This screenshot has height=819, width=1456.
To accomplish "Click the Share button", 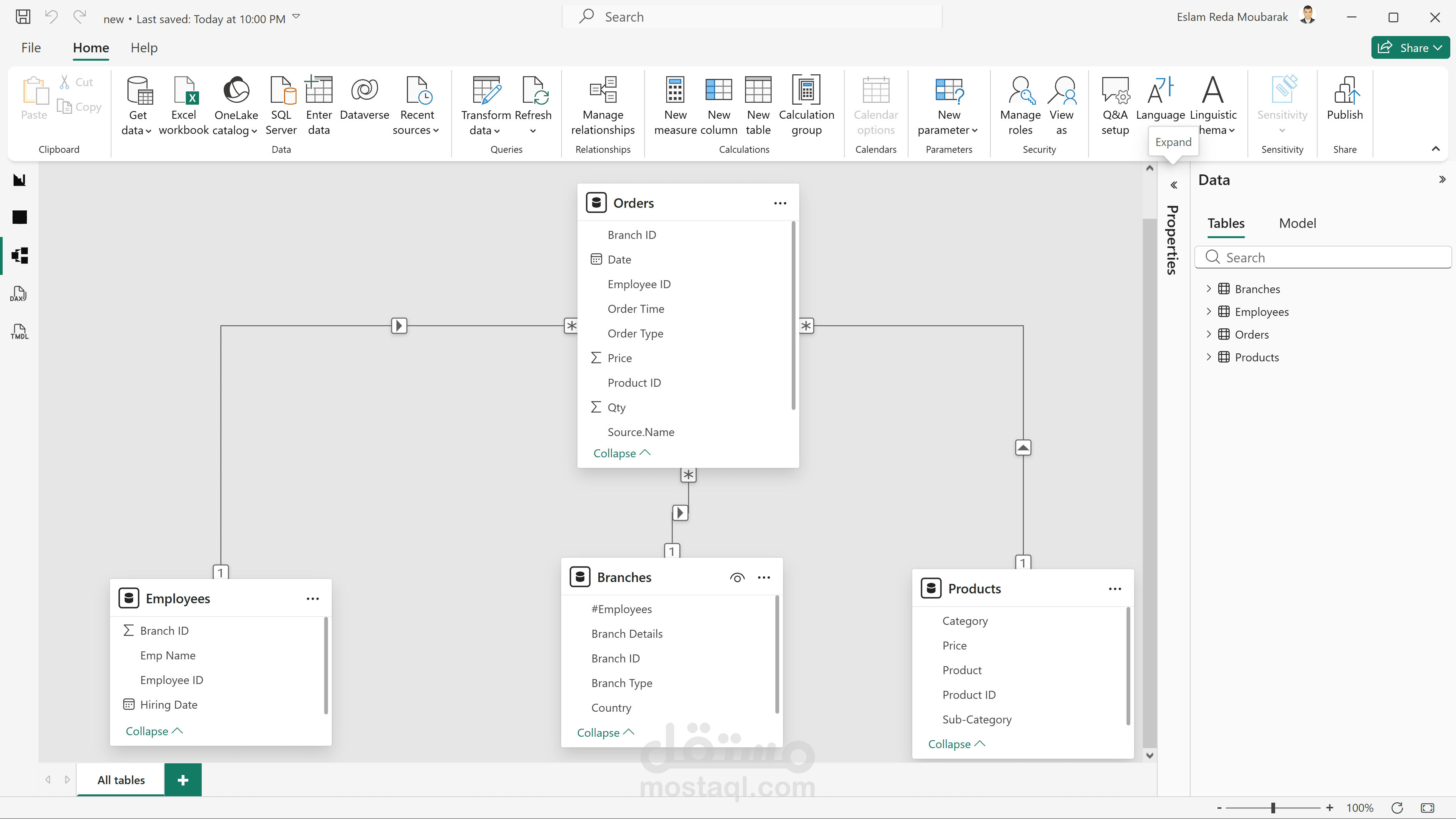I will pyautogui.click(x=1410, y=48).
